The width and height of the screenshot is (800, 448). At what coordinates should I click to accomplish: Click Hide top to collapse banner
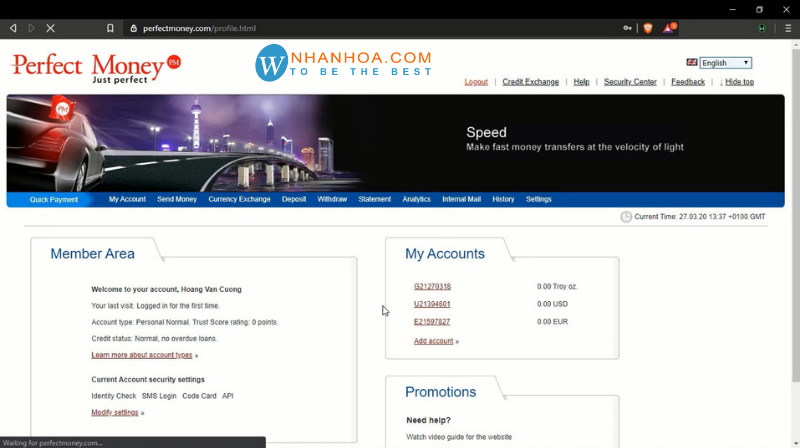739,82
